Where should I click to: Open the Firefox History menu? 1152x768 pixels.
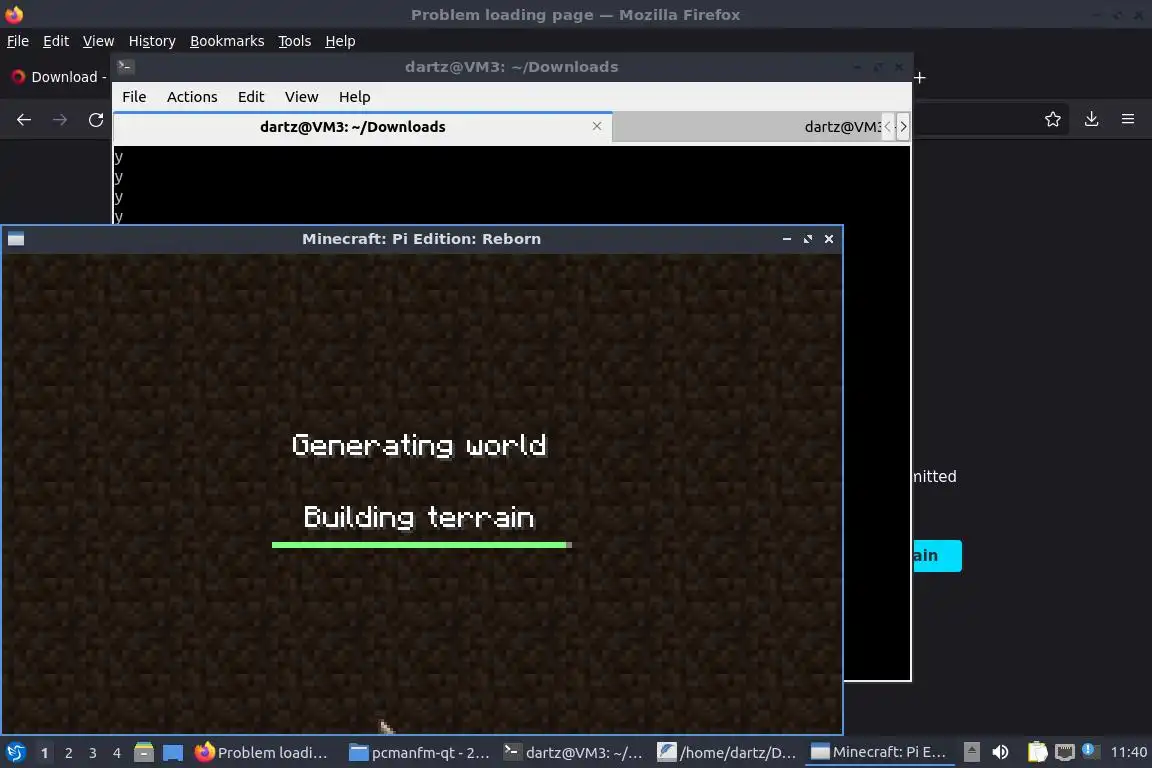[152, 41]
